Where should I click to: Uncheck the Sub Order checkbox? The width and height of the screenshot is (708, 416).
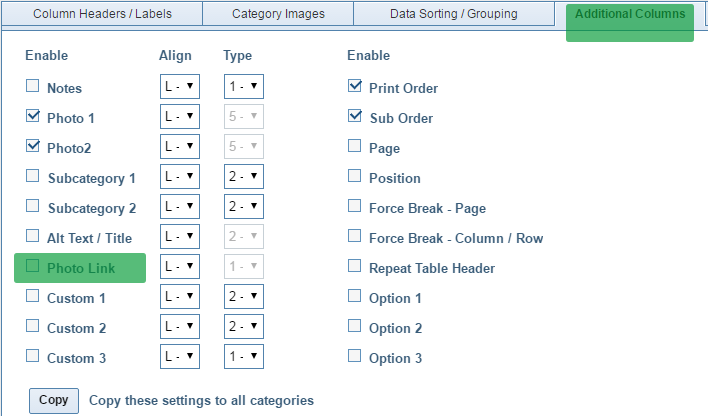tap(355, 117)
